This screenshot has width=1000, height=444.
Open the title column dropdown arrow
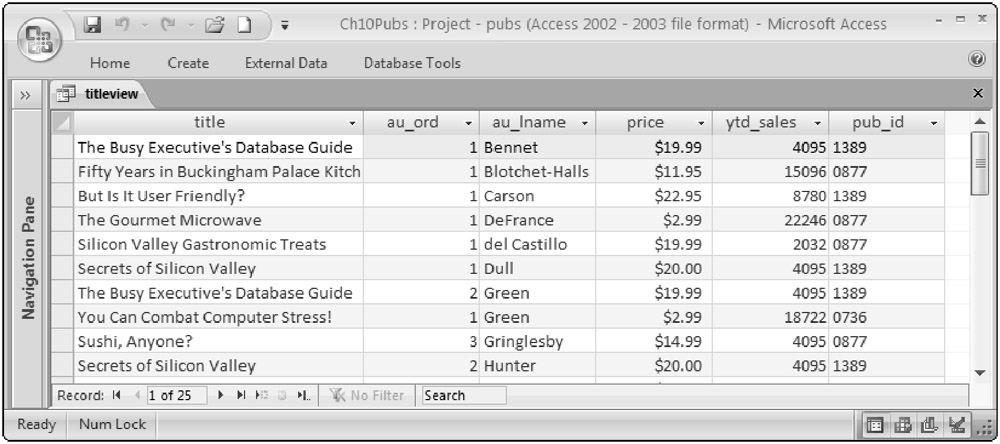pos(352,124)
